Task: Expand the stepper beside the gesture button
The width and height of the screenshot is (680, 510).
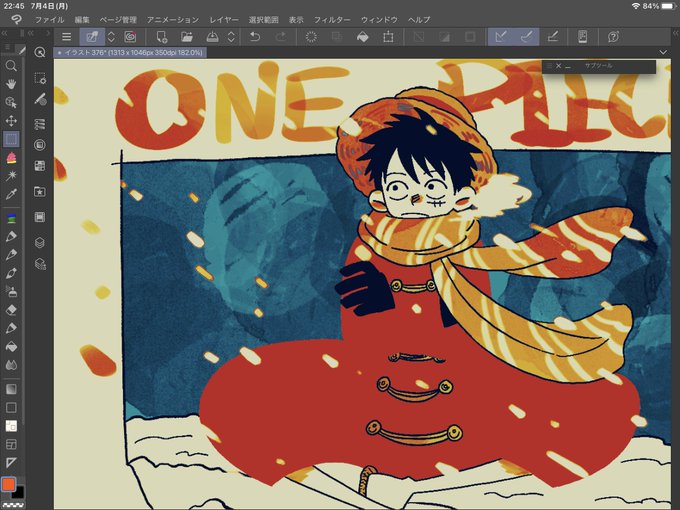Action: pos(111,37)
